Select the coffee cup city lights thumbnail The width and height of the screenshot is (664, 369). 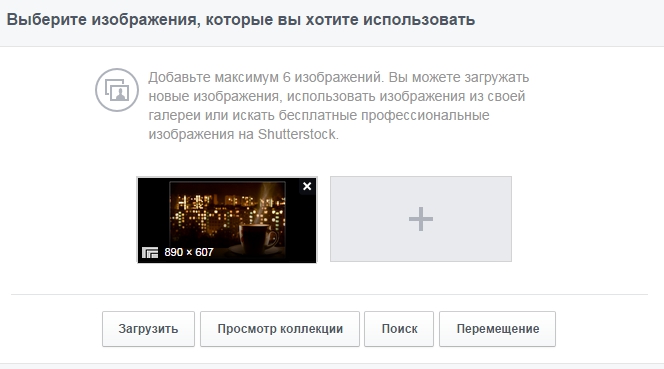[x=227, y=220]
